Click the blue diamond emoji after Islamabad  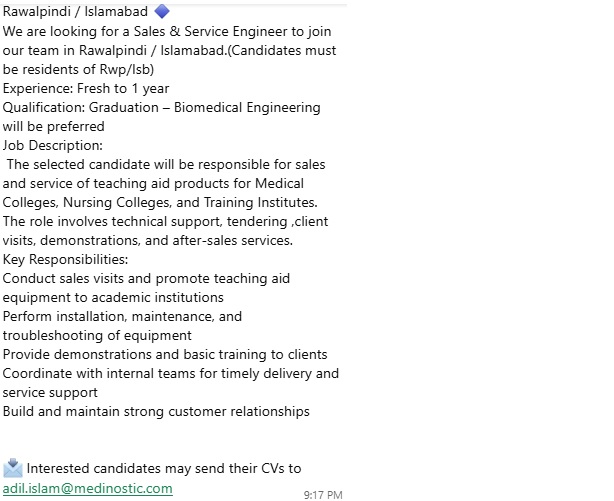point(163,12)
